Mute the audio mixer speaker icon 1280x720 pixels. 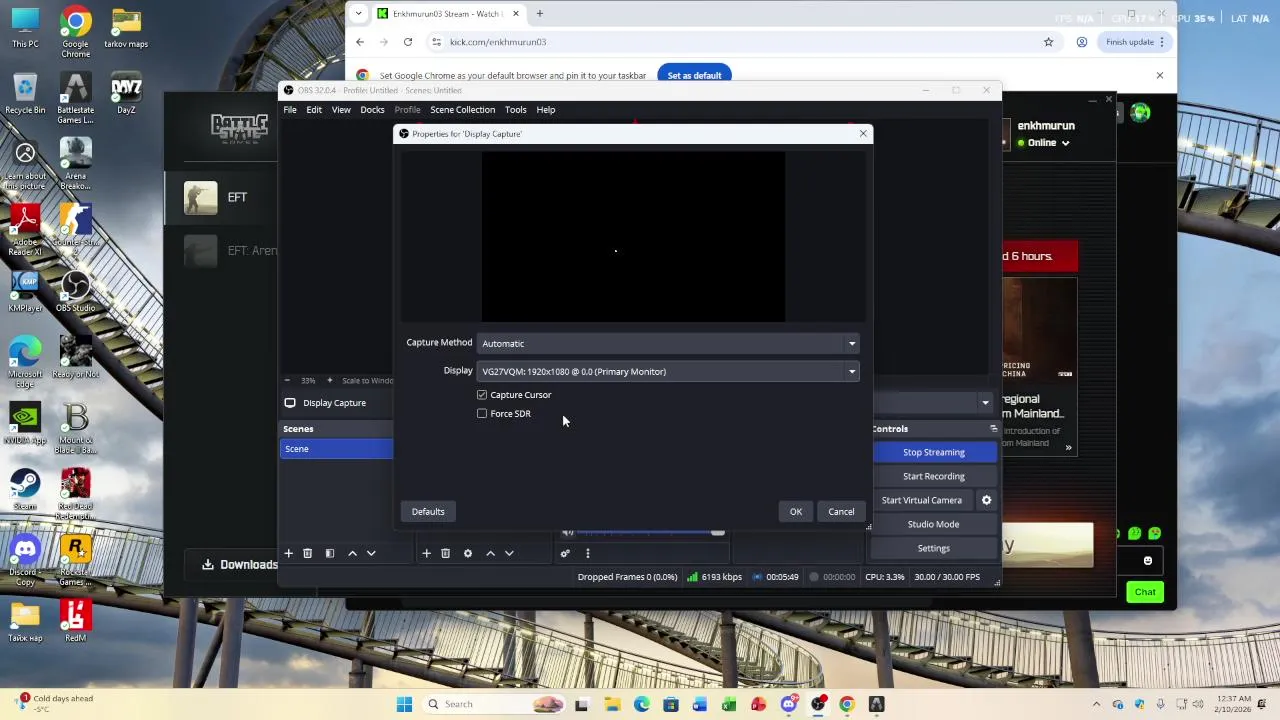pos(568,532)
